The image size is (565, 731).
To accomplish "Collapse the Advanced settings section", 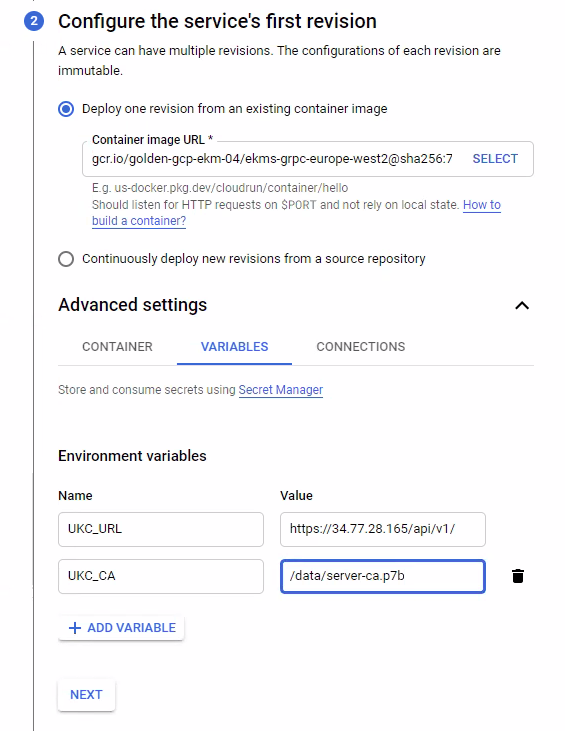I will (522, 305).
